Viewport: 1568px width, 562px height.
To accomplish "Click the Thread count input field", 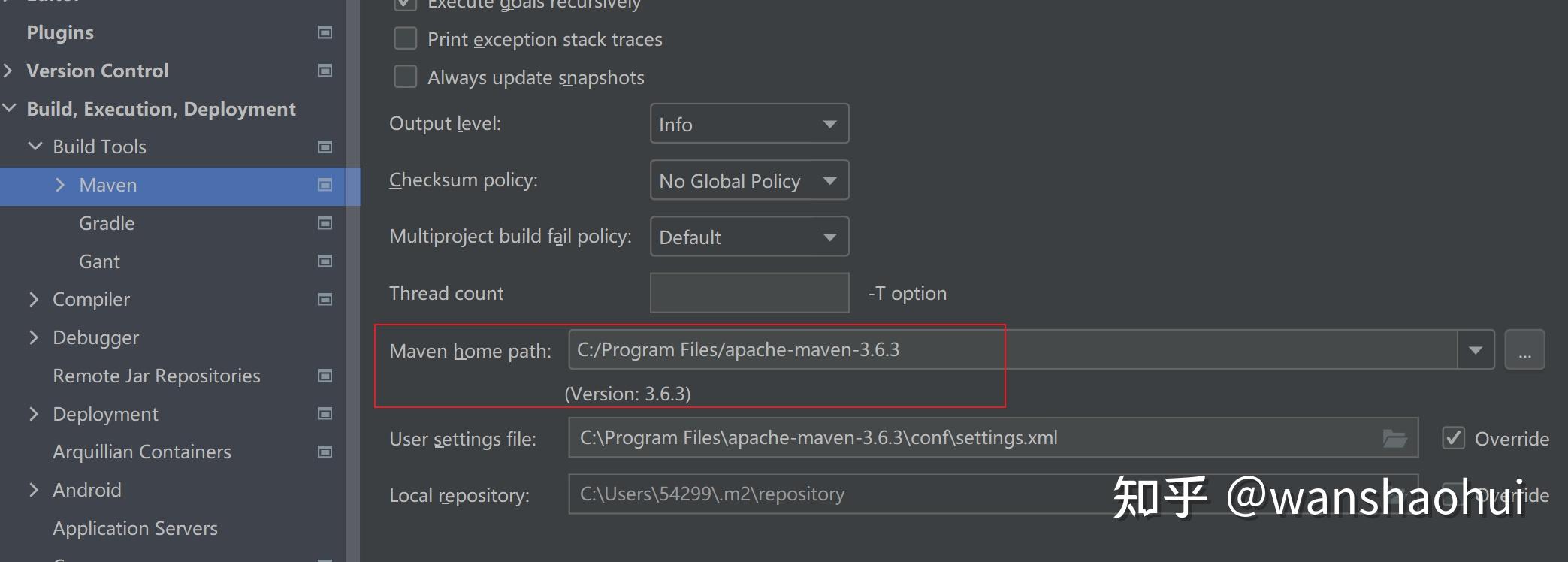I will pos(749,293).
